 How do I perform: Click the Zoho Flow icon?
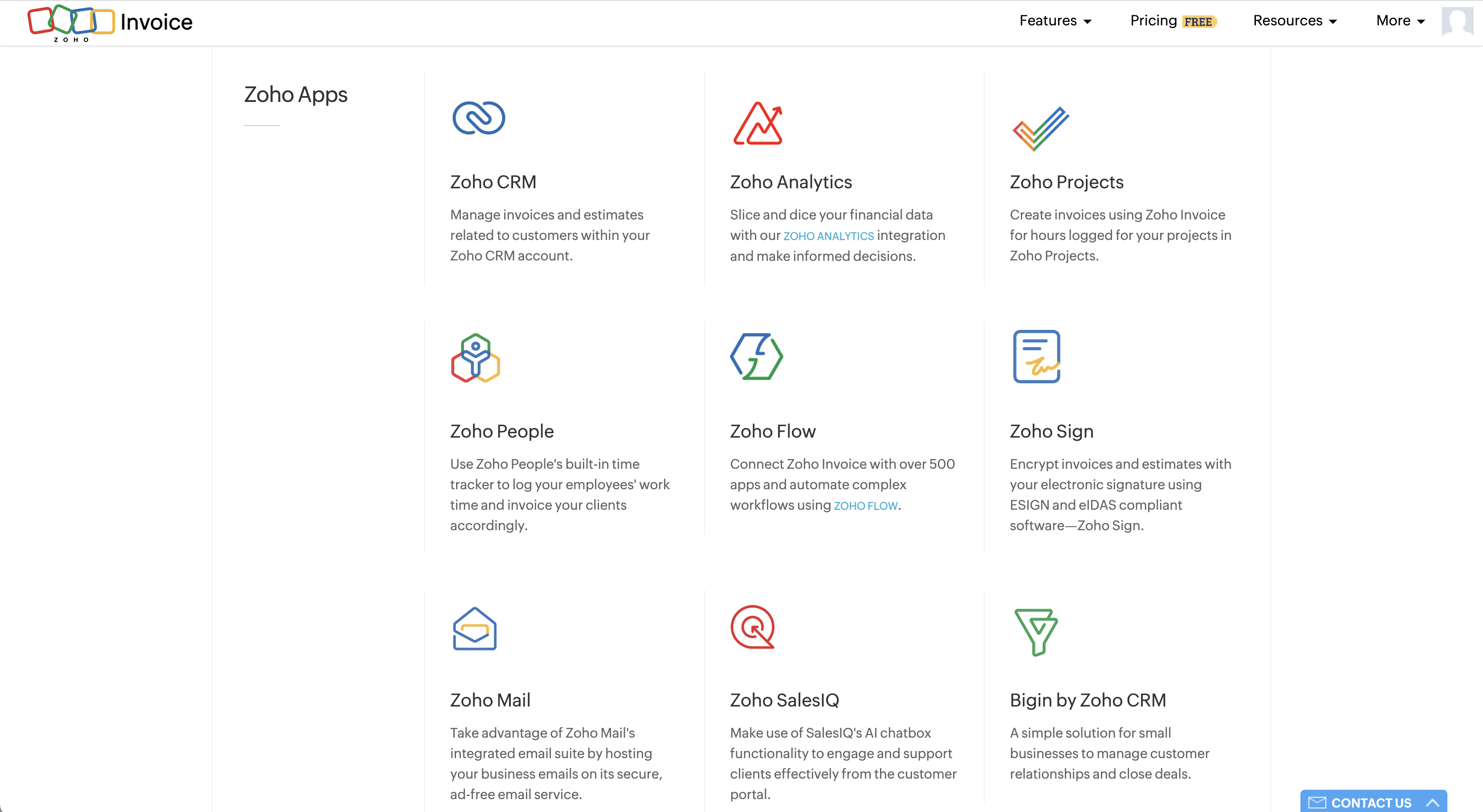757,356
